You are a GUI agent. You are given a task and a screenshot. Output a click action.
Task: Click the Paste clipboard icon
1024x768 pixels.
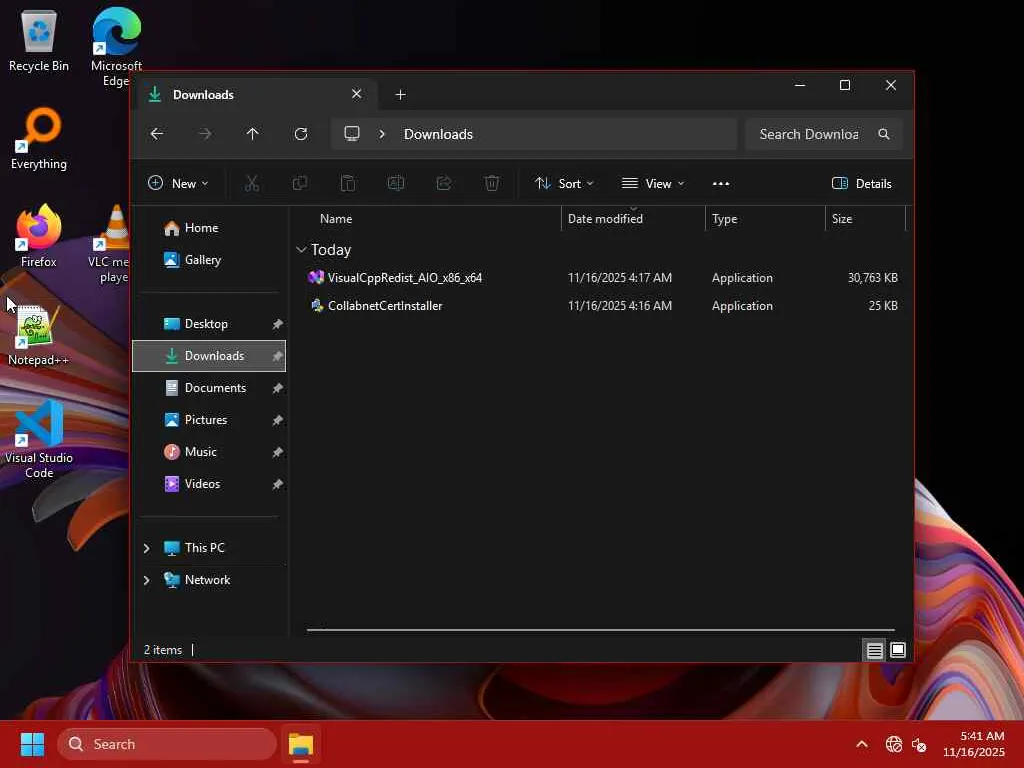click(x=348, y=184)
